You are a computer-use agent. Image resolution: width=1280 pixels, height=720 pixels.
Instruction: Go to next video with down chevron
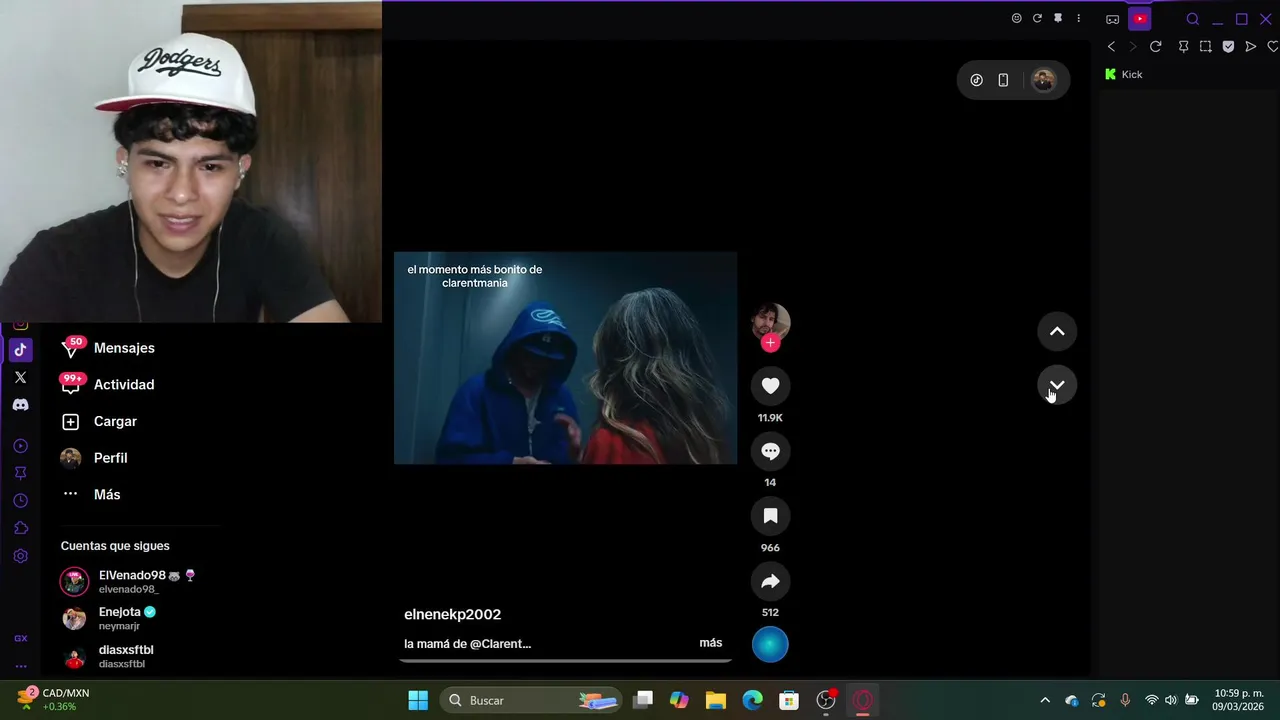tap(1057, 385)
